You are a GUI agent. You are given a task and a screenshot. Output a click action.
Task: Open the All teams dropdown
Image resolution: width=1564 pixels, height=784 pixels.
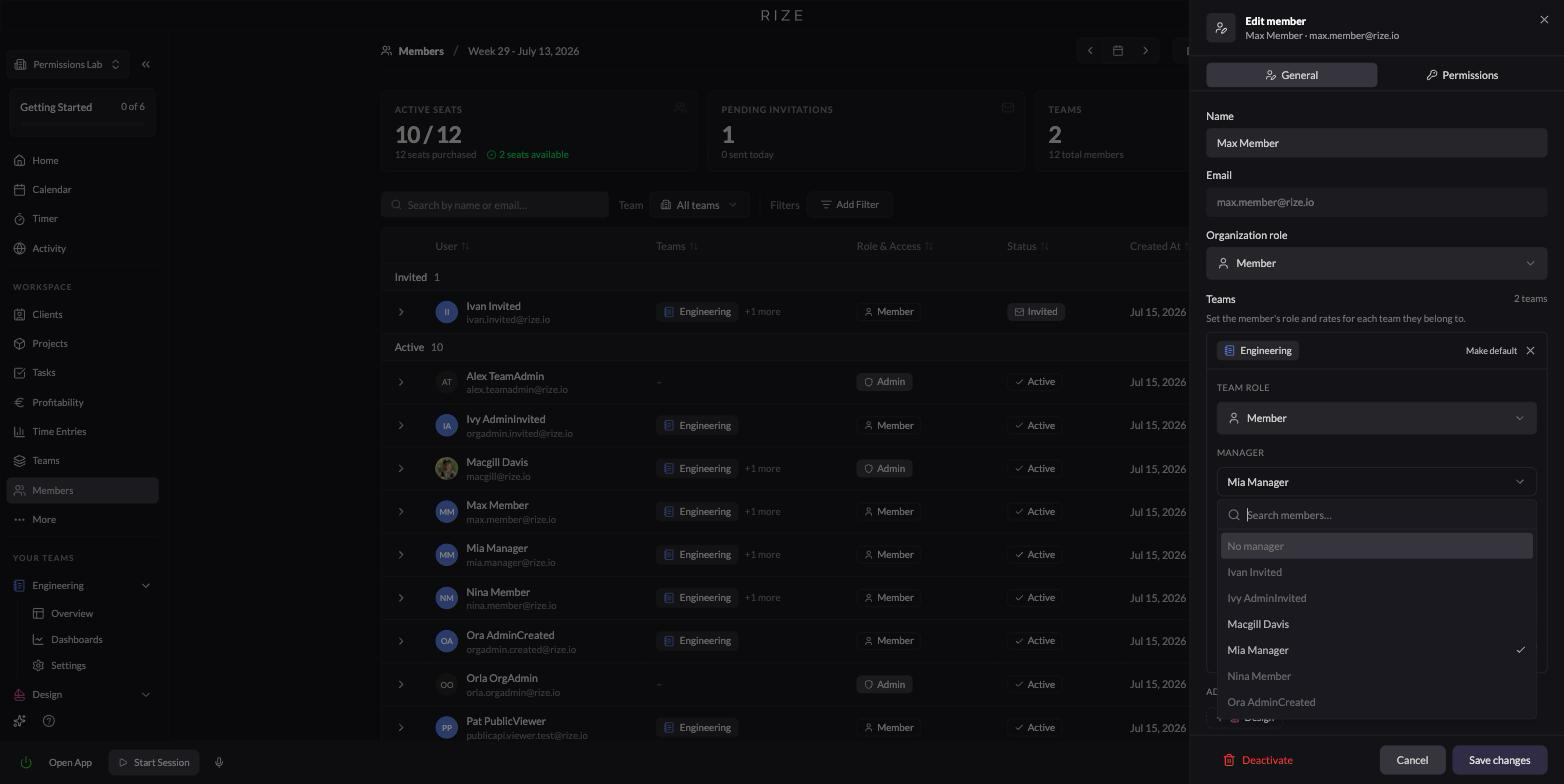(699, 205)
